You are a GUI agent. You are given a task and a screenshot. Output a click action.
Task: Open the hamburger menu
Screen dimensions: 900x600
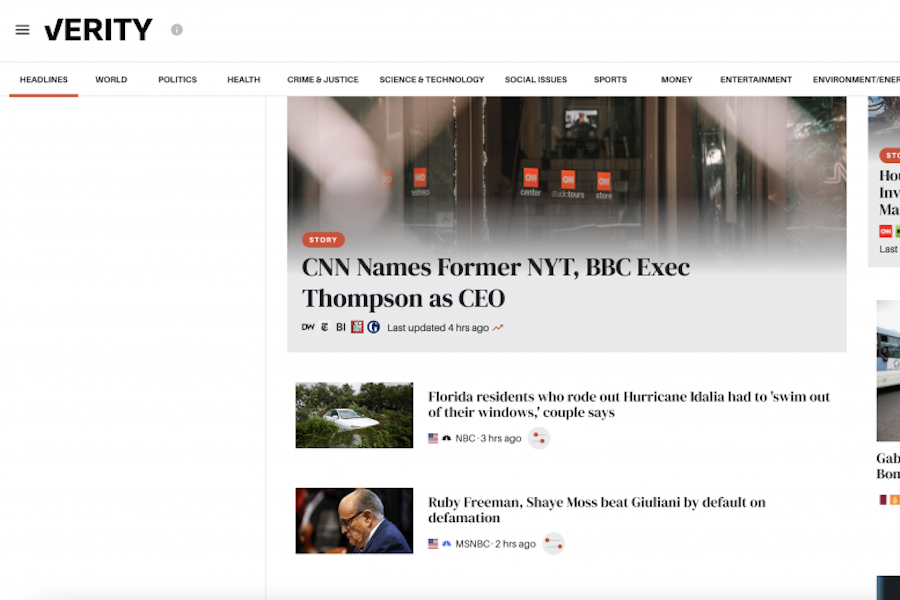[22, 30]
